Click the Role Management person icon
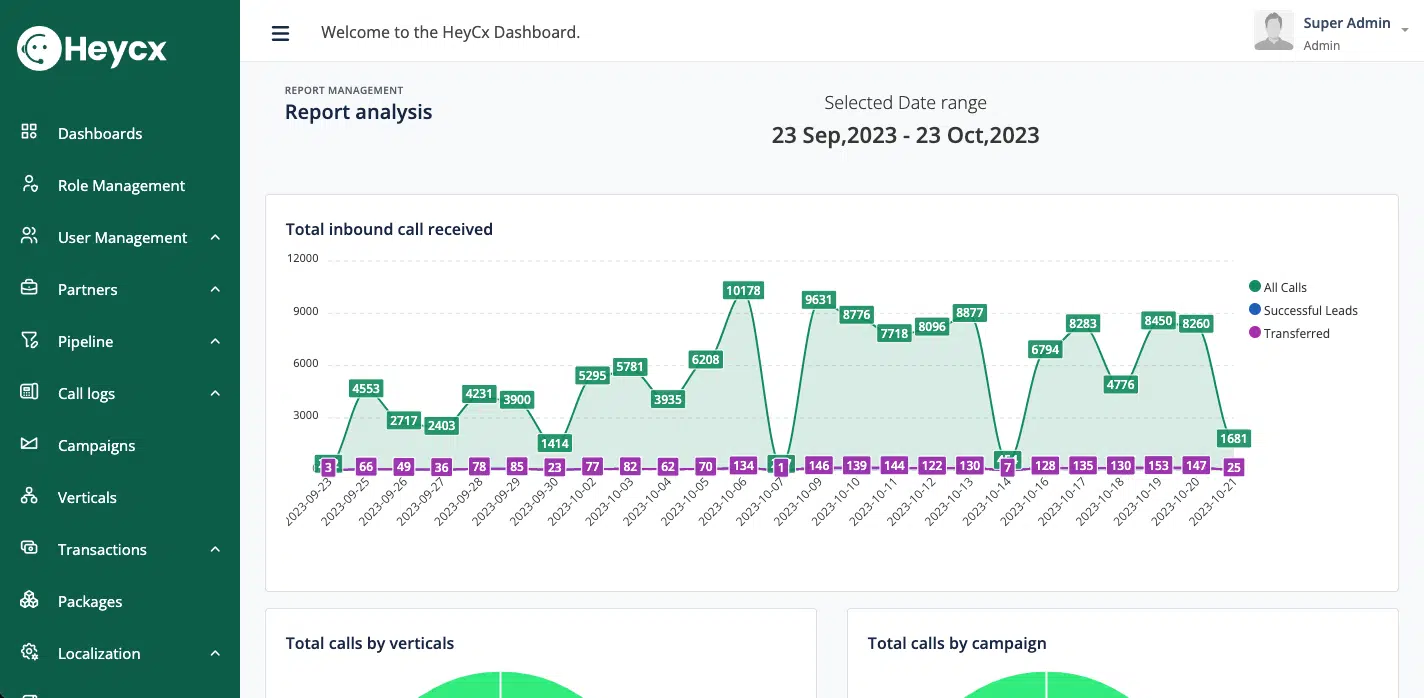The height and width of the screenshot is (698, 1424). 29,184
